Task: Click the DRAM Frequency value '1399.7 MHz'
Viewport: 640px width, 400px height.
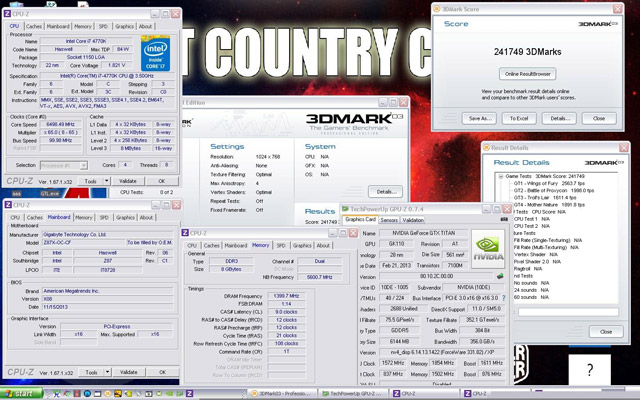Action: tap(287, 296)
